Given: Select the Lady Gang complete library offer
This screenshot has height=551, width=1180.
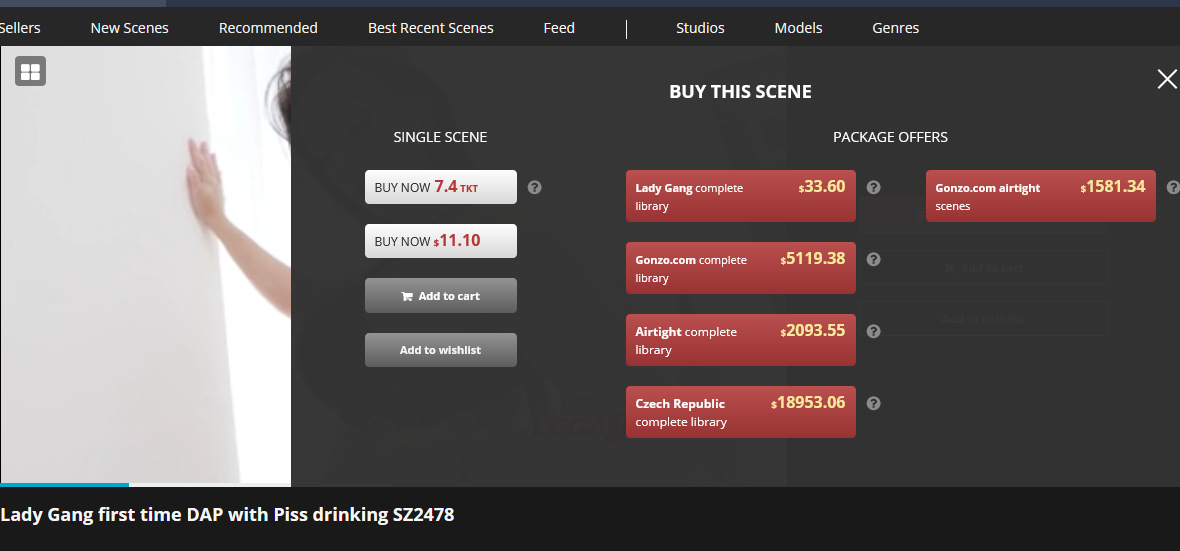Looking at the screenshot, I should pos(740,196).
